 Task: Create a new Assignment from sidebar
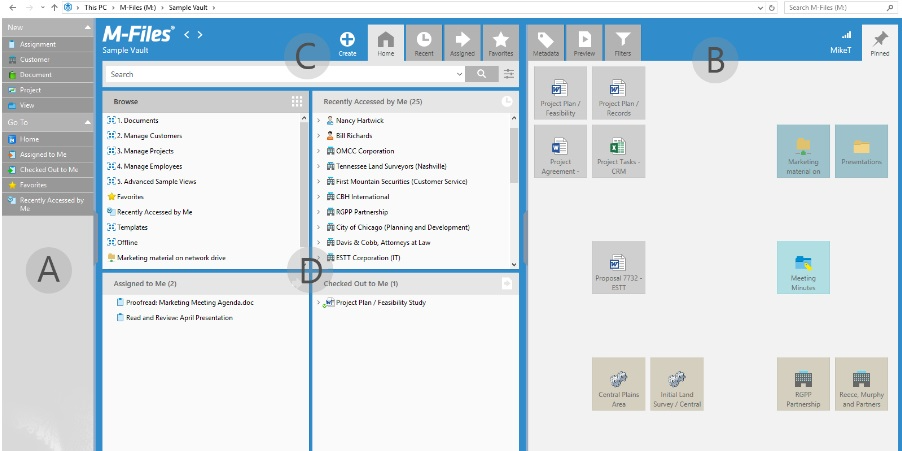(47, 44)
